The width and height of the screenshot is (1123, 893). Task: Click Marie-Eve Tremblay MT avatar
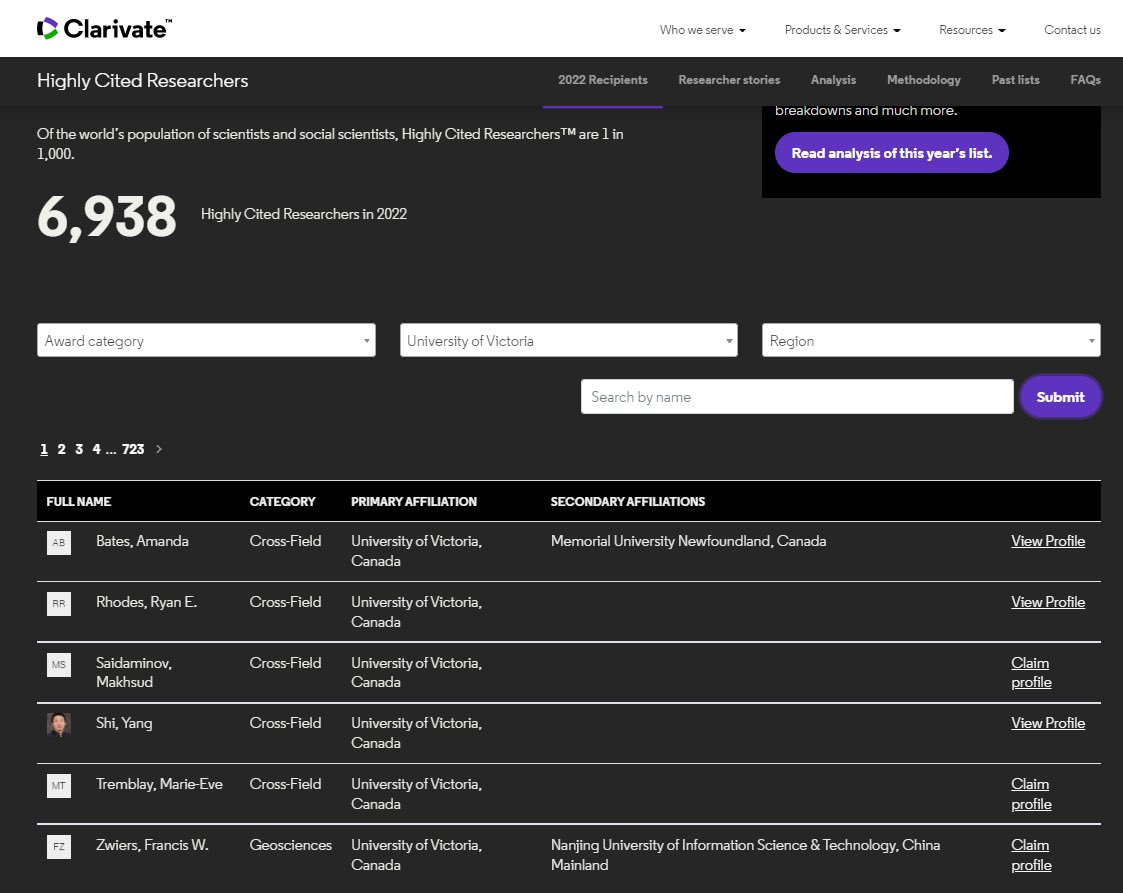coord(59,786)
